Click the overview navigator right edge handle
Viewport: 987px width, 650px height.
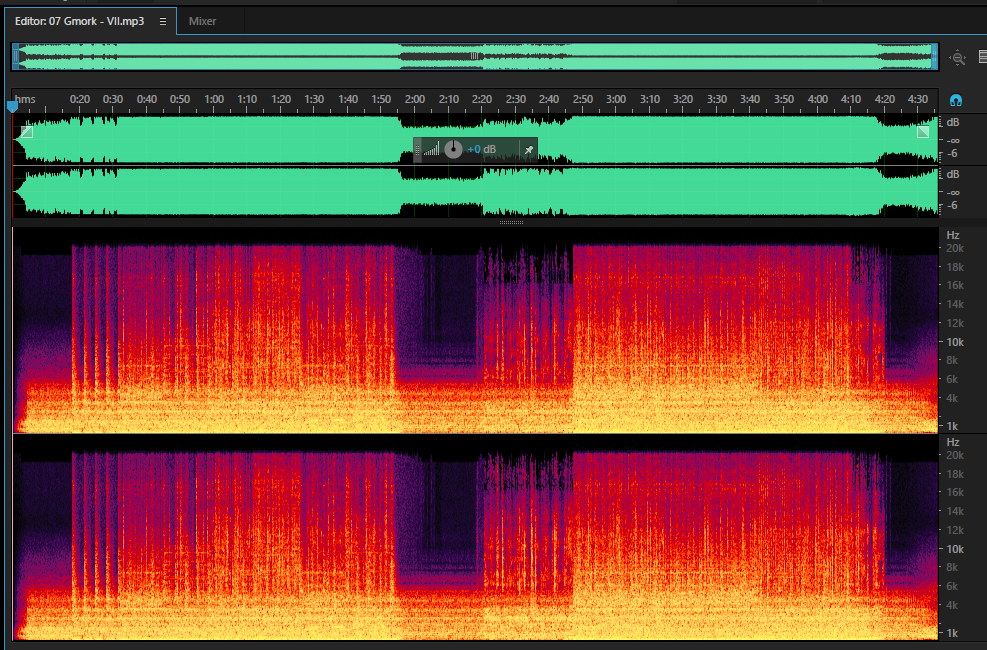coord(934,57)
